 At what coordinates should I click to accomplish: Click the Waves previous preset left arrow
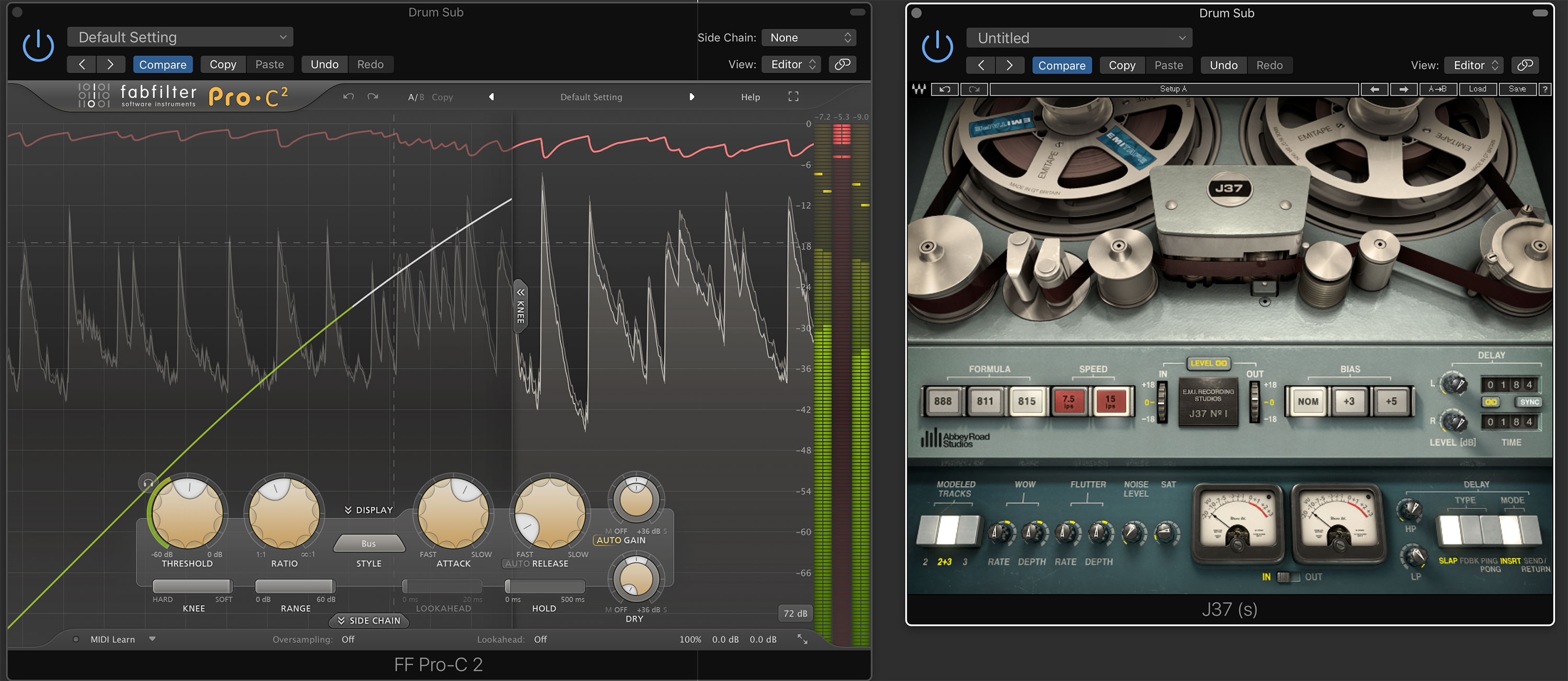[x=1375, y=89]
